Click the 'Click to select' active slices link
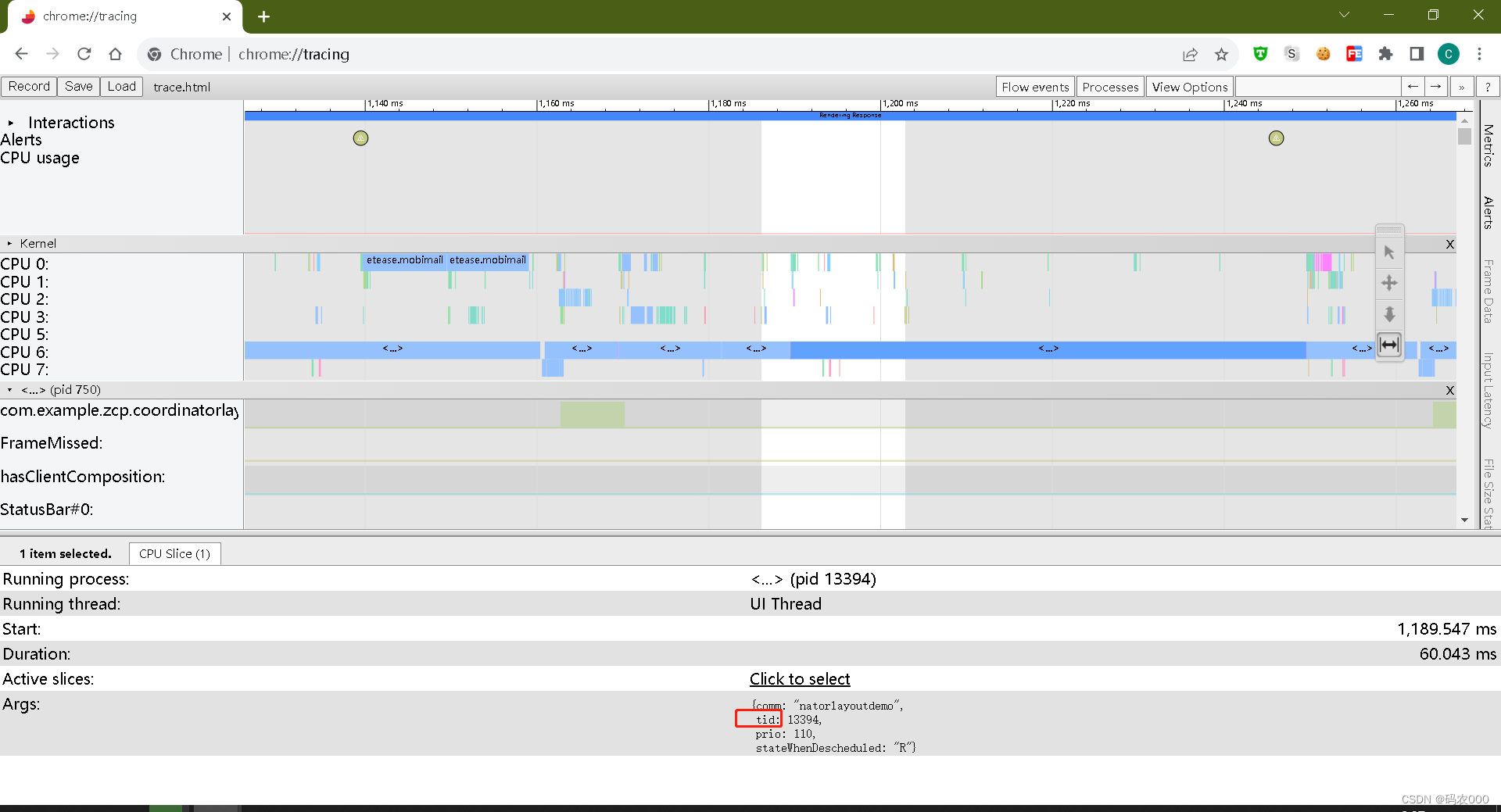This screenshot has width=1501, height=812. (800, 679)
